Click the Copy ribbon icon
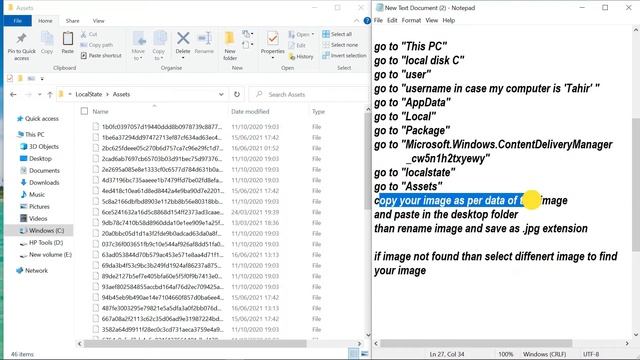This screenshot has height=360, width=640. [47, 39]
